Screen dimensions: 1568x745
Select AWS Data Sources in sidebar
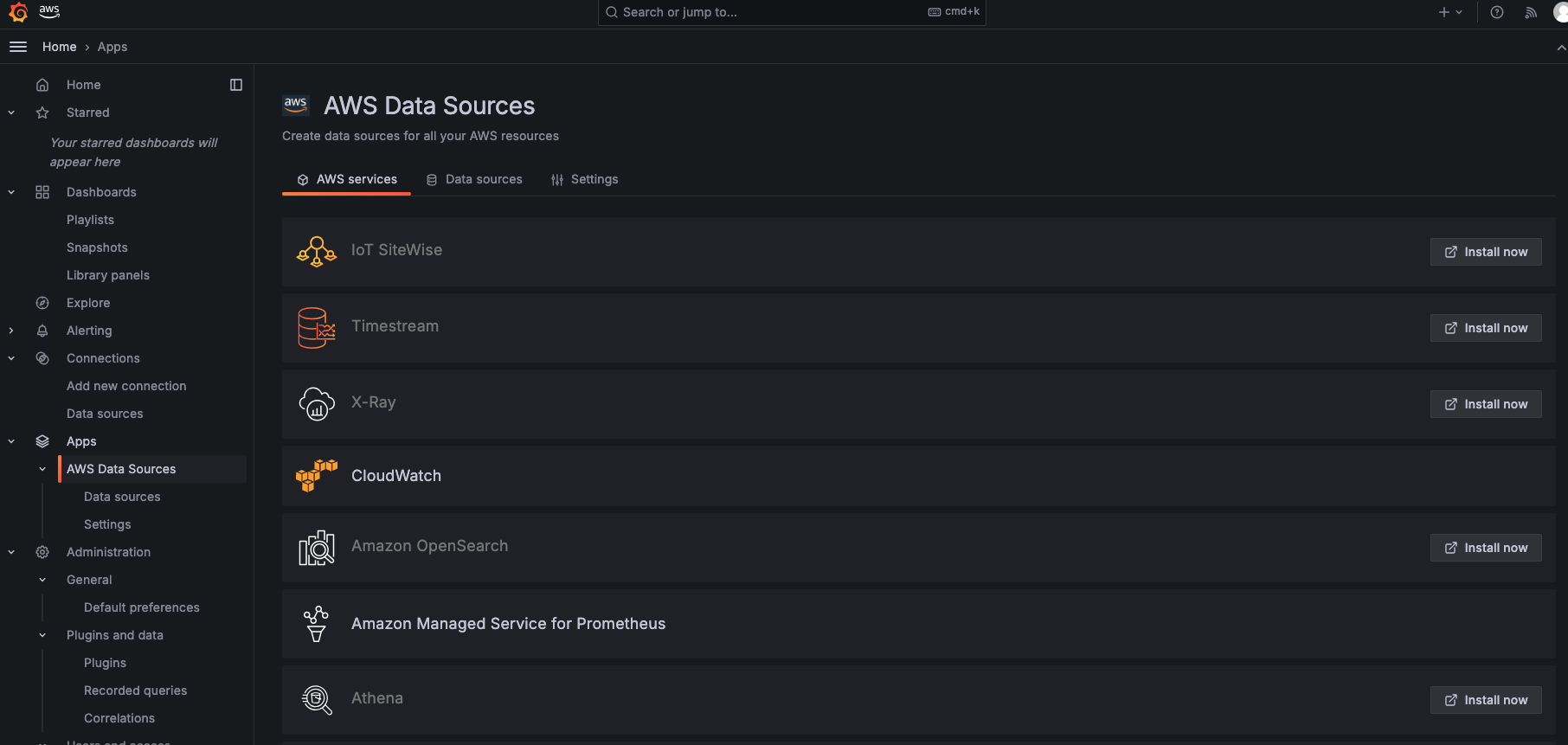(x=152, y=469)
